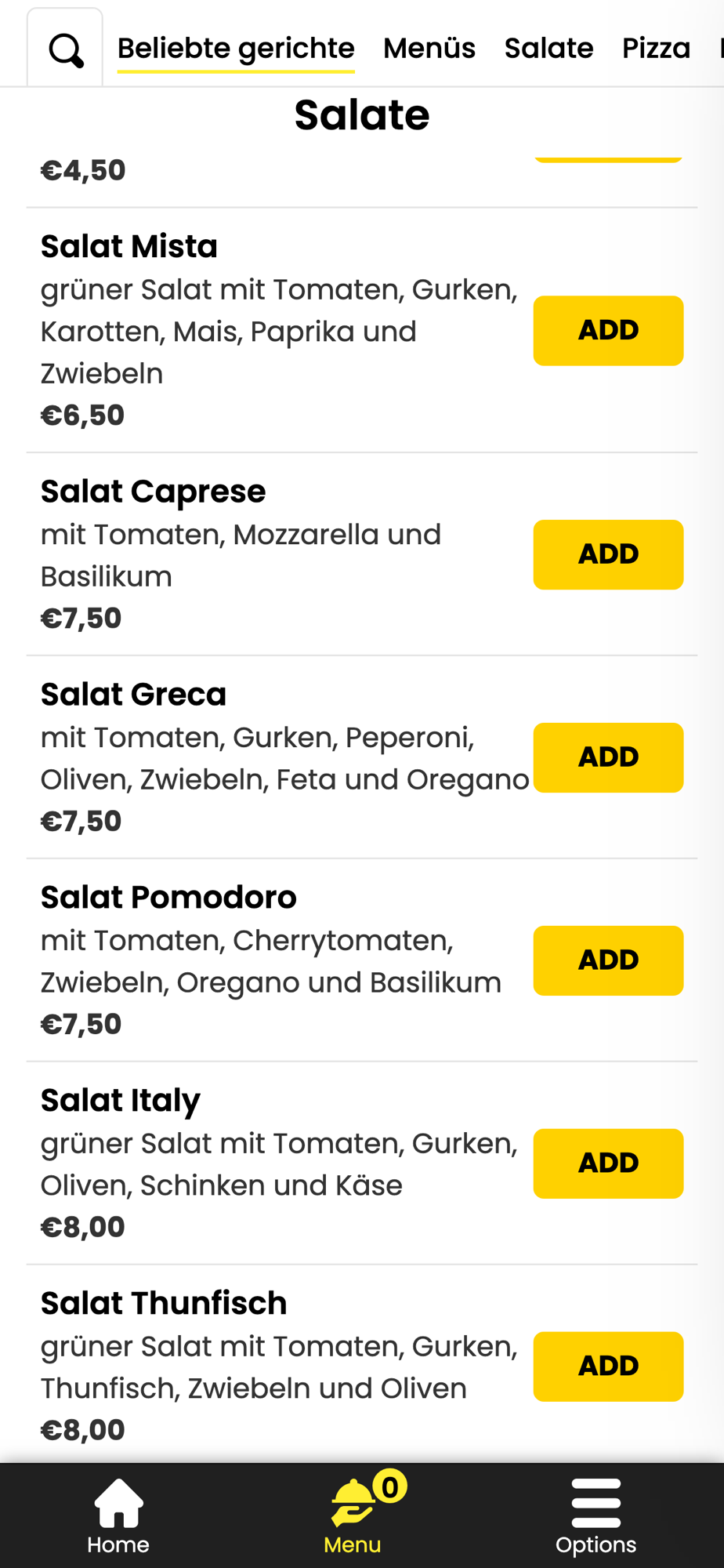
Task: Add Salat Caprese to order
Action: 608,554
